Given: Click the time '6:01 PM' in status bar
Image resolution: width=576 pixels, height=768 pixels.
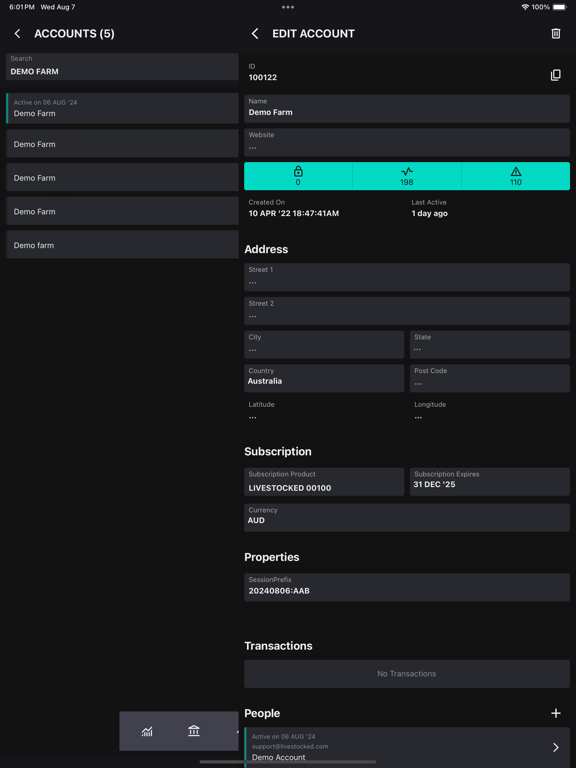Looking at the screenshot, I should coord(22,7).
